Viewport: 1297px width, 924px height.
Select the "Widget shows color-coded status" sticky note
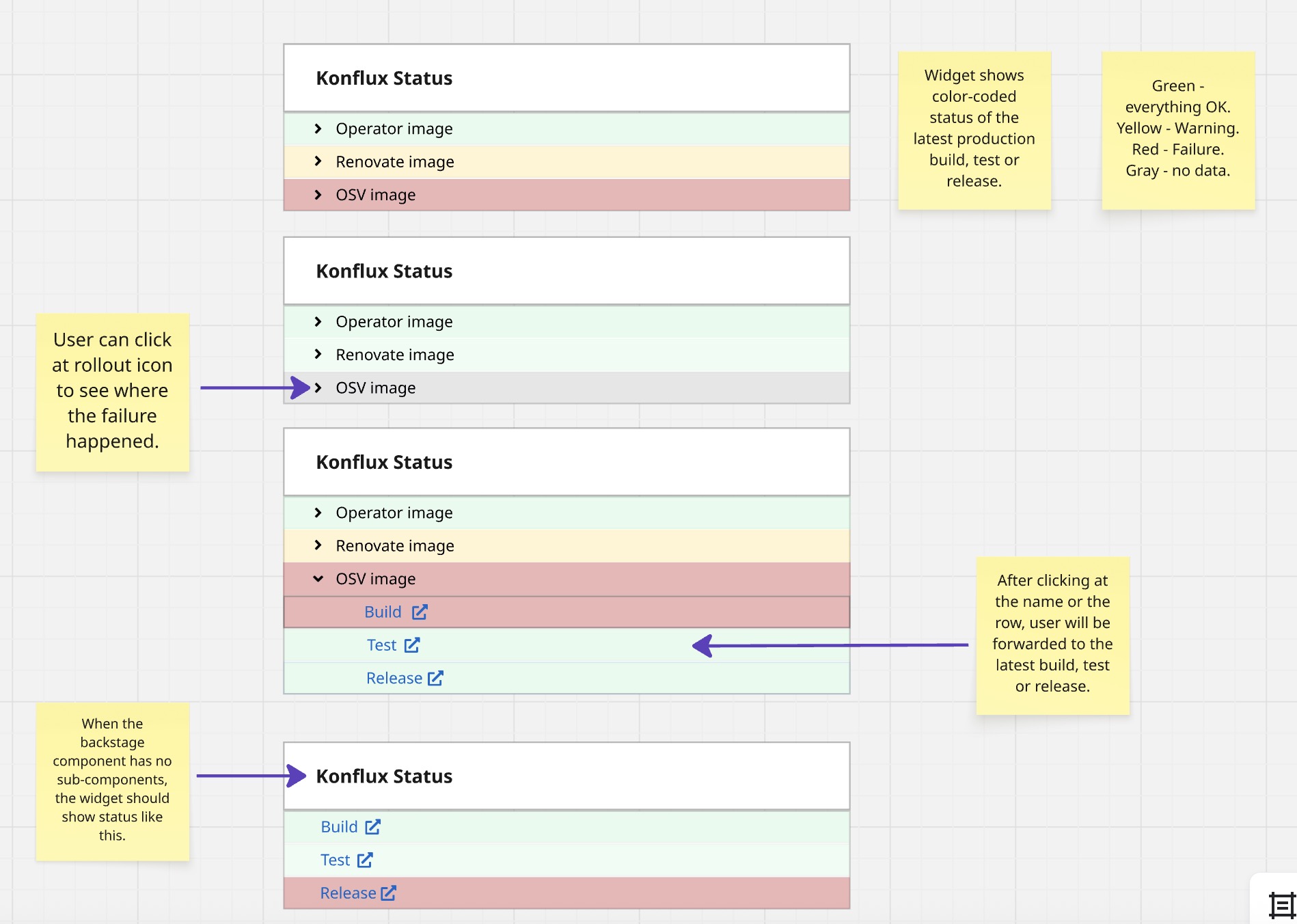974,130
